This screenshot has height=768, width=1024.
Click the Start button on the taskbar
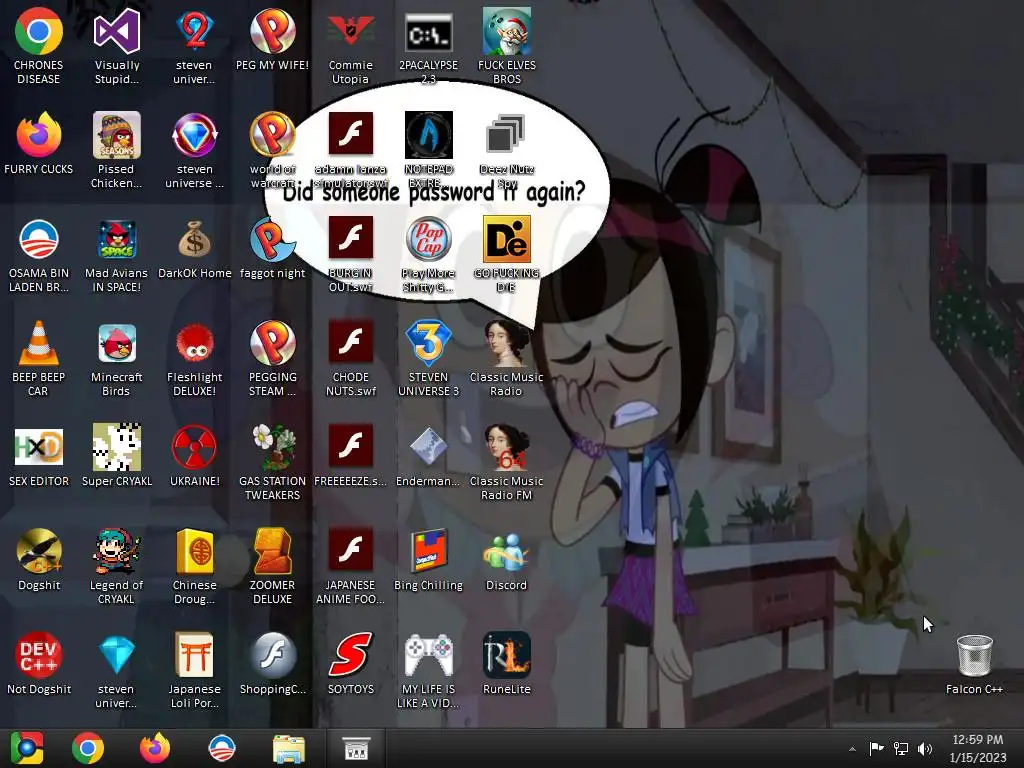(x=26, y=748)
